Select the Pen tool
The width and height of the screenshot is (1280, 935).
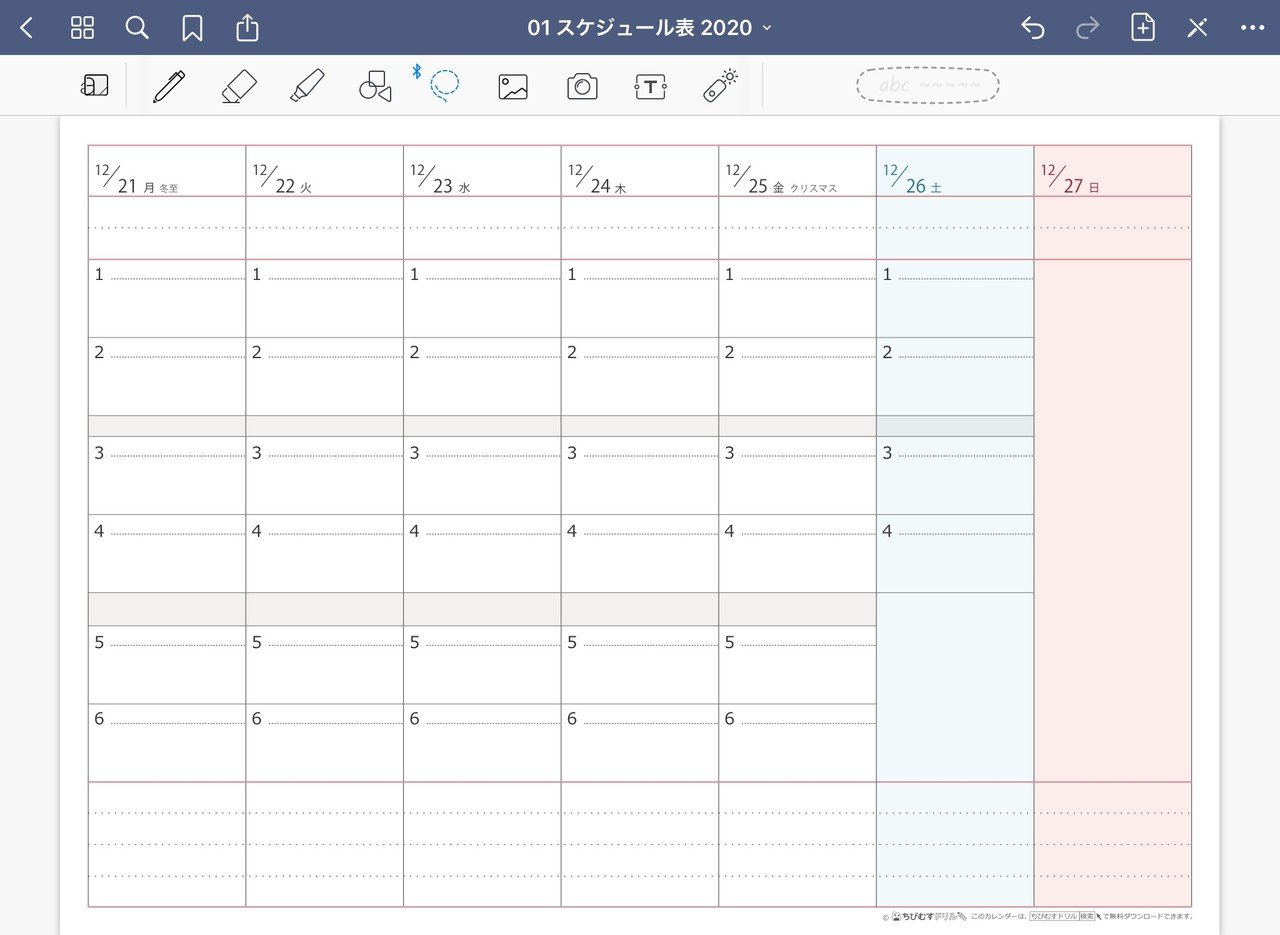click(170, 86)
